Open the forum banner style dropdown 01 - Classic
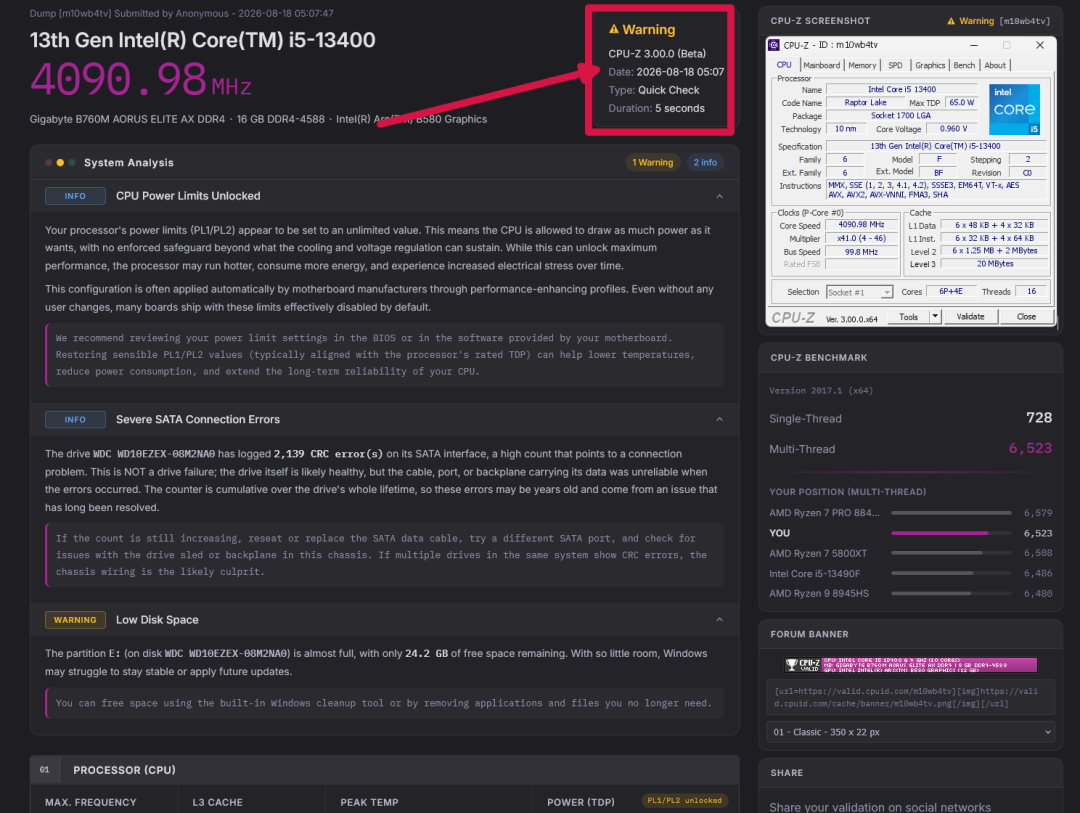This screenshot has width=1080, height=813. click(x=911, y=732)
